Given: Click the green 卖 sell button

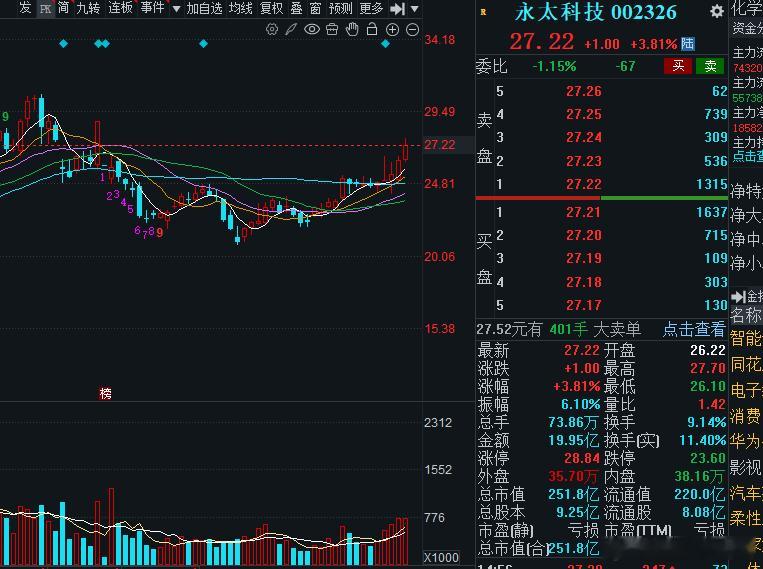Looking at the screenshot, I should (710, 66).
